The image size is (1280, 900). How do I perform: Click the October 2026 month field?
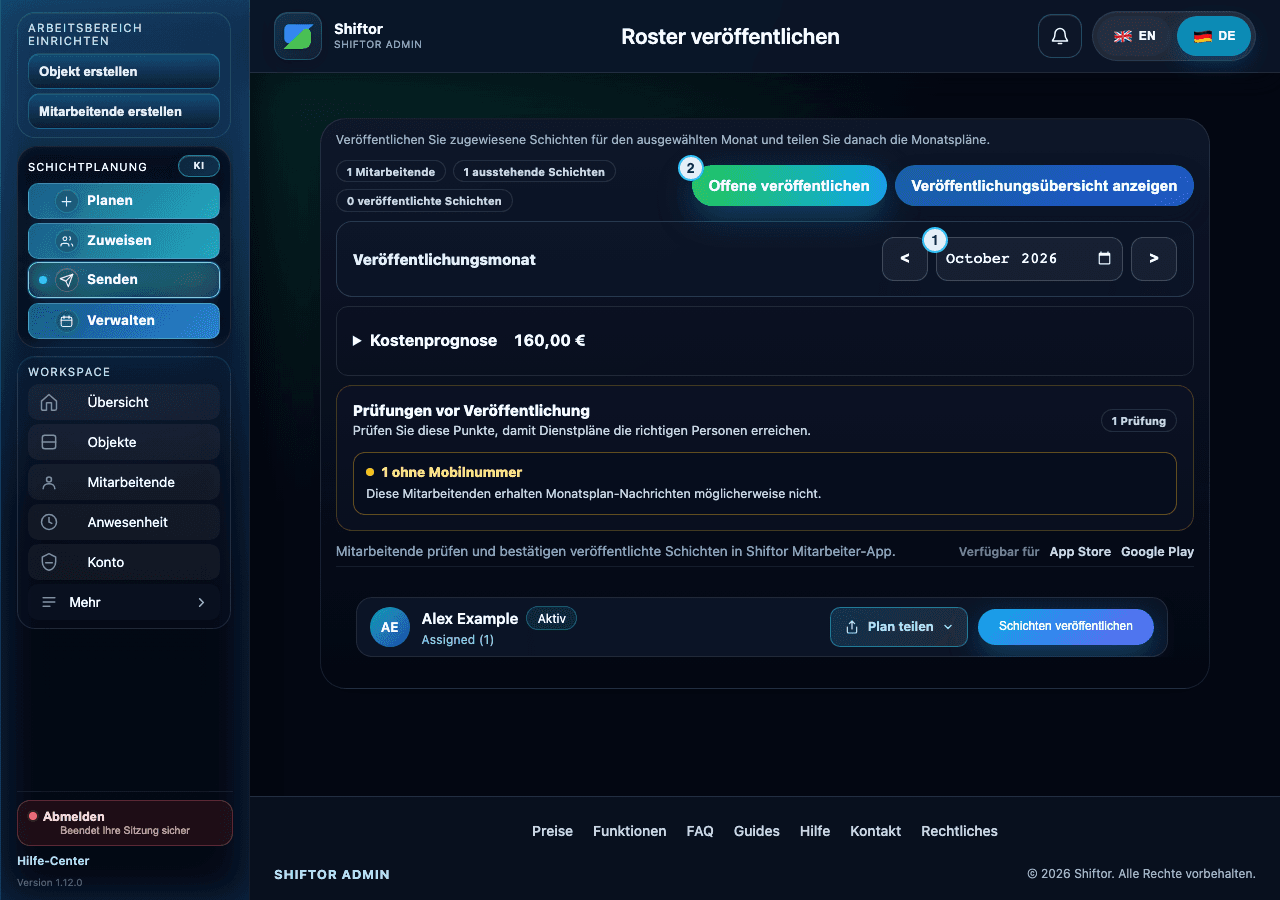[x=1029, y=259]
